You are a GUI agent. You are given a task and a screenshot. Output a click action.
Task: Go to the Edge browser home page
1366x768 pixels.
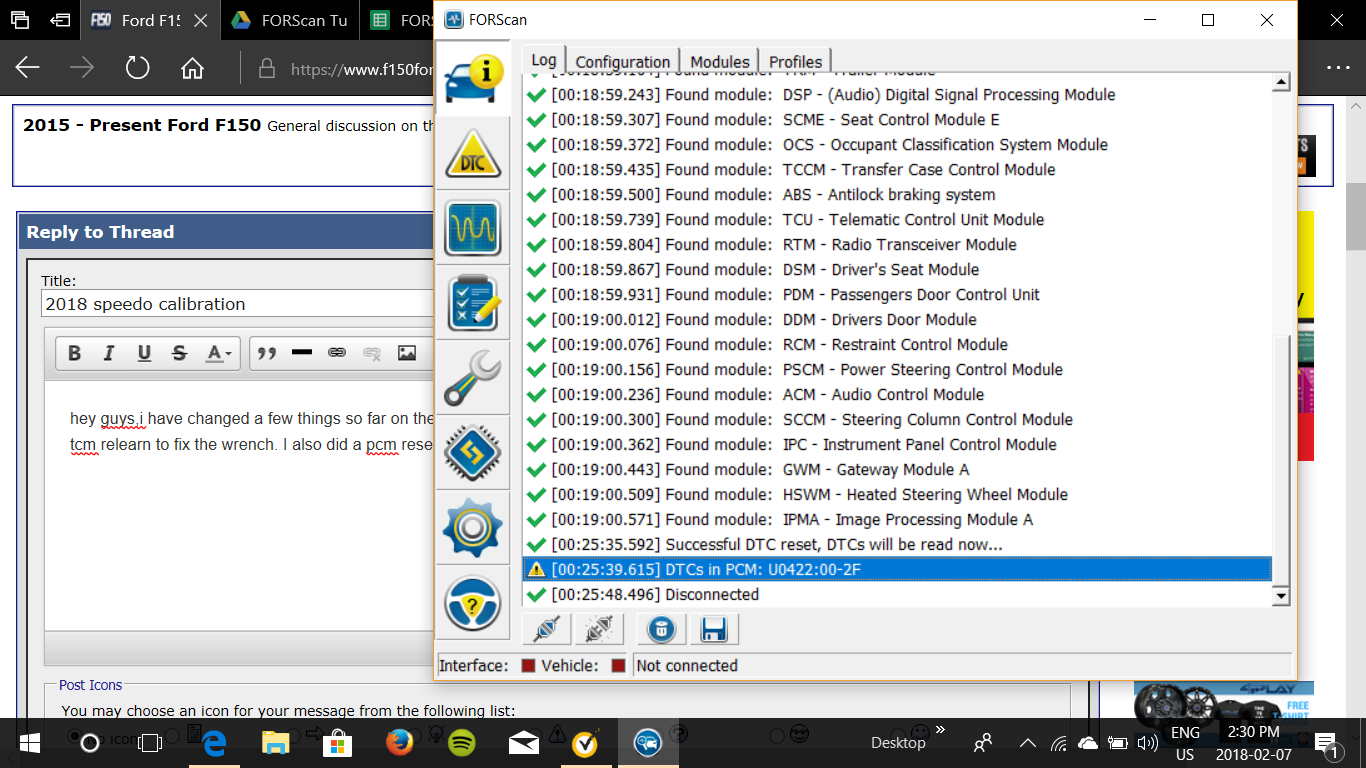click(x=192, y=68)
